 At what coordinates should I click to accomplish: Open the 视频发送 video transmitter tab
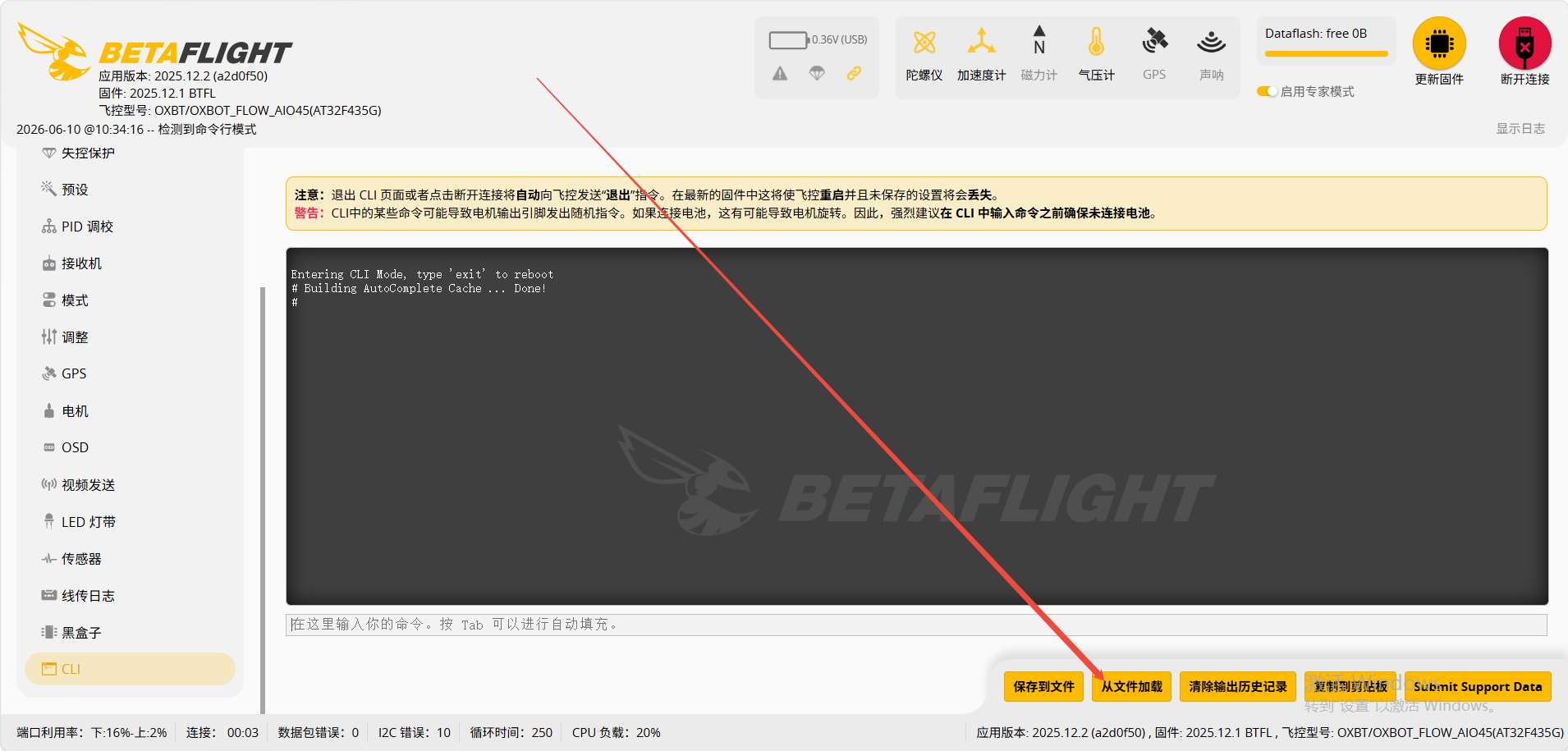point(130,485)
